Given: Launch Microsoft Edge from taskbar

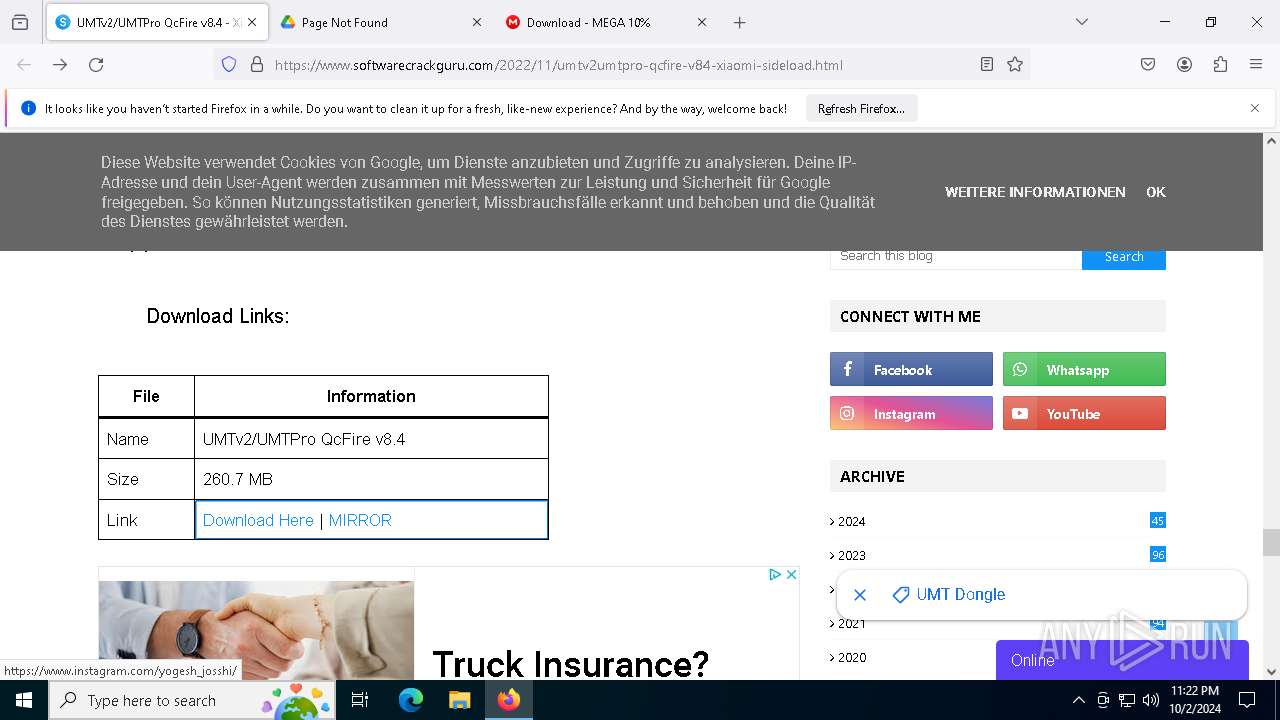Looking at the screenshot, I should click(x=411, y=700).
